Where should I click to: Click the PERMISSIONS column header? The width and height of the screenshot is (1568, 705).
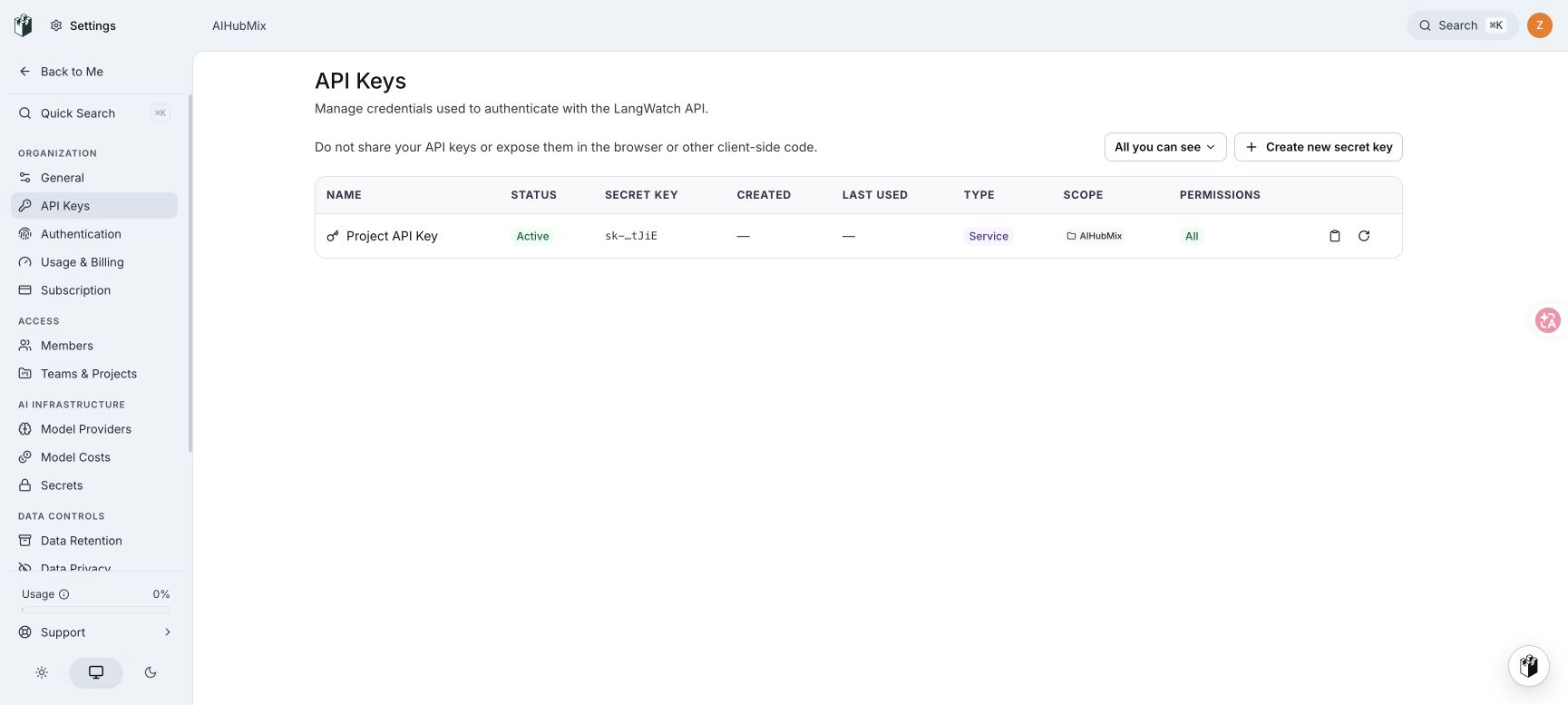click(x=1220, y=195)
